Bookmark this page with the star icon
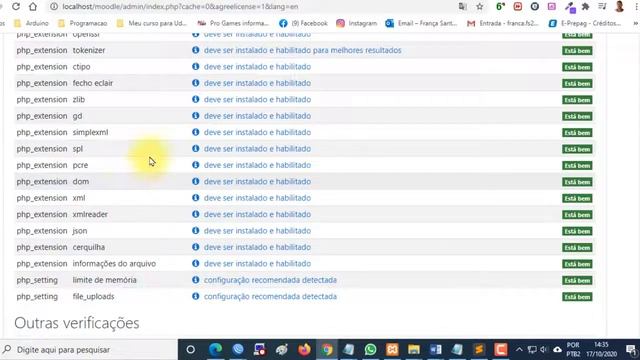The height and width of the screenshot is (360, 640). coord(480,7)
